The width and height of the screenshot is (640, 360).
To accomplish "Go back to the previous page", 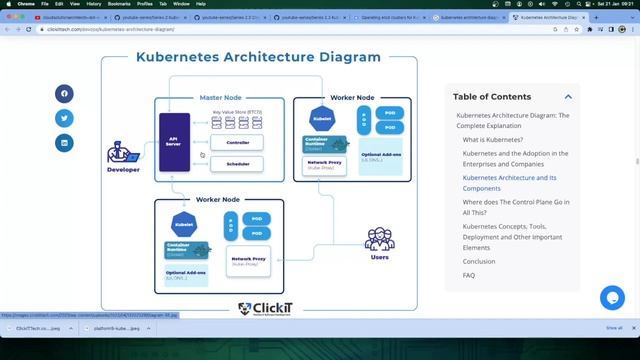I will coord(7,29).
